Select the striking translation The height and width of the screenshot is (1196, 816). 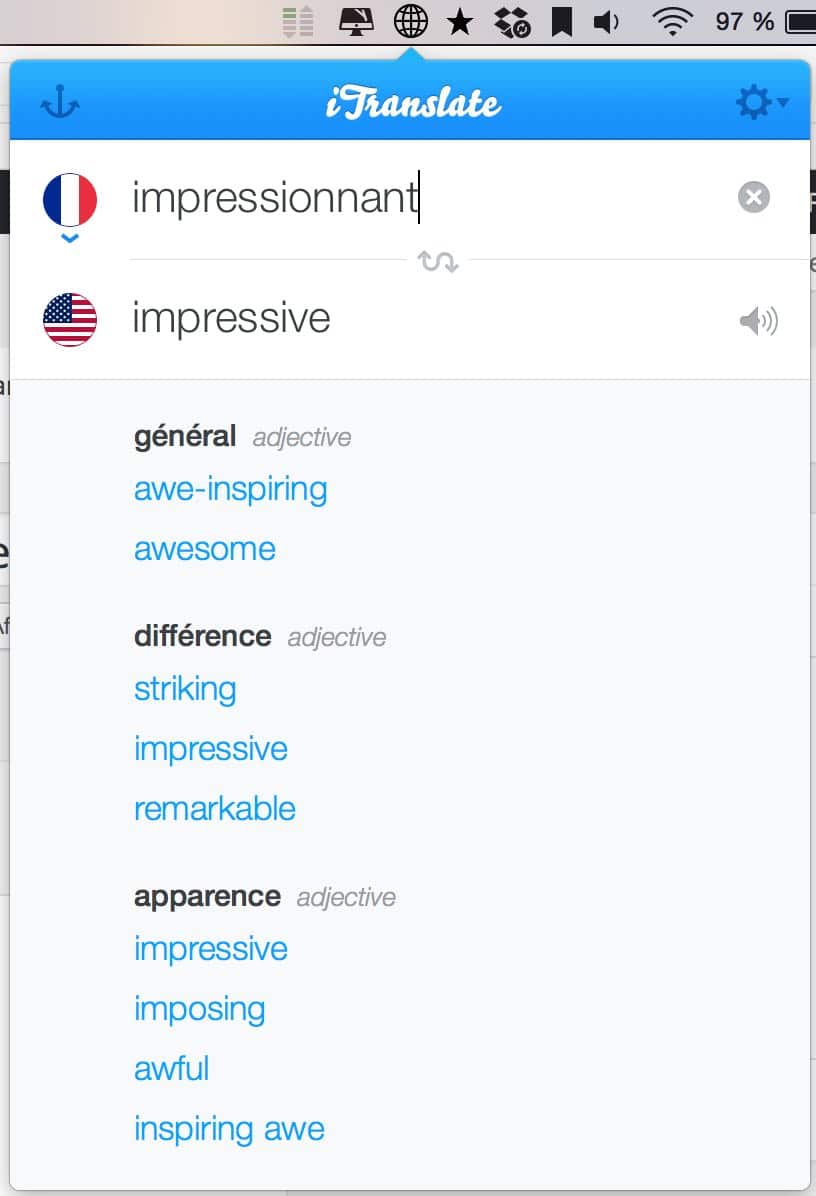(x=185, y=690)
